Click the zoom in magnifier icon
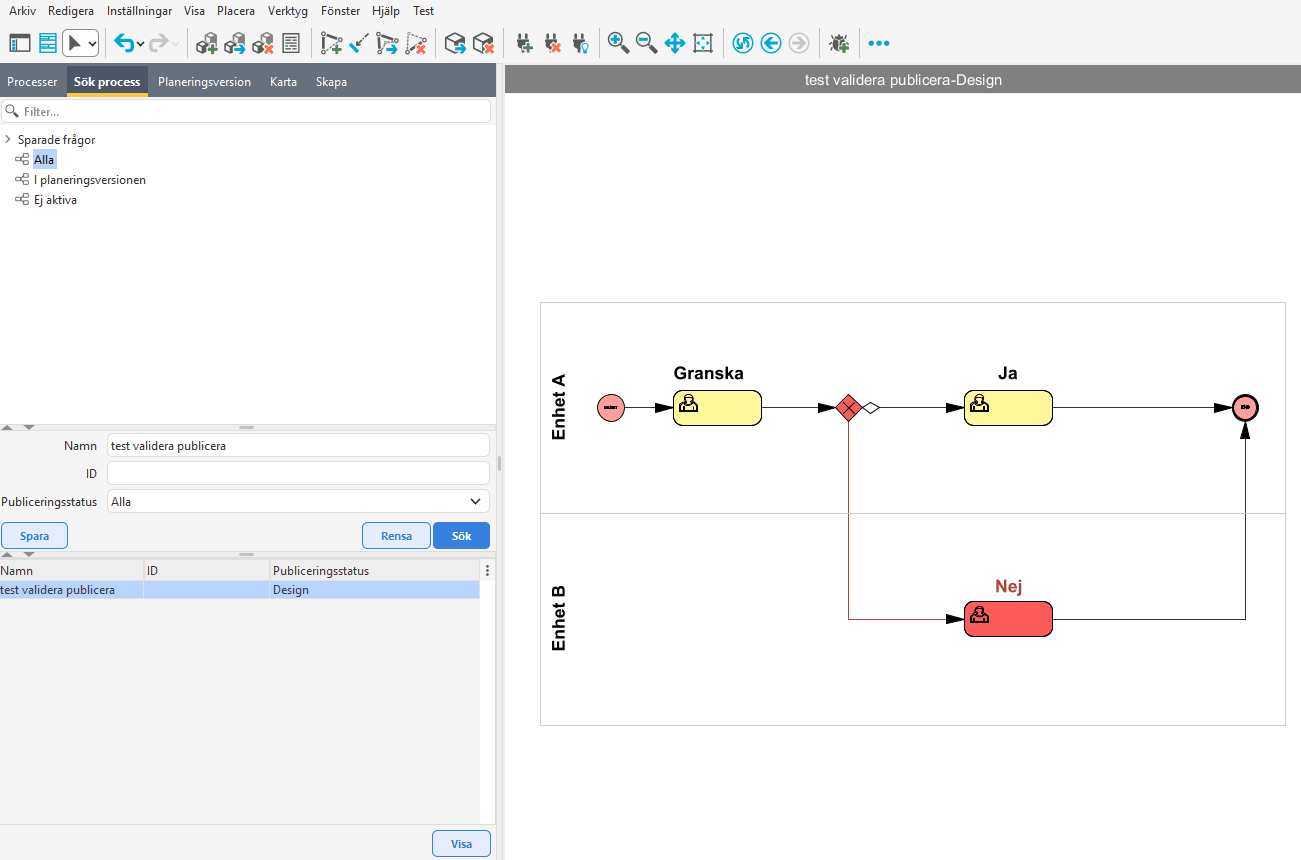 coord(618,43)
